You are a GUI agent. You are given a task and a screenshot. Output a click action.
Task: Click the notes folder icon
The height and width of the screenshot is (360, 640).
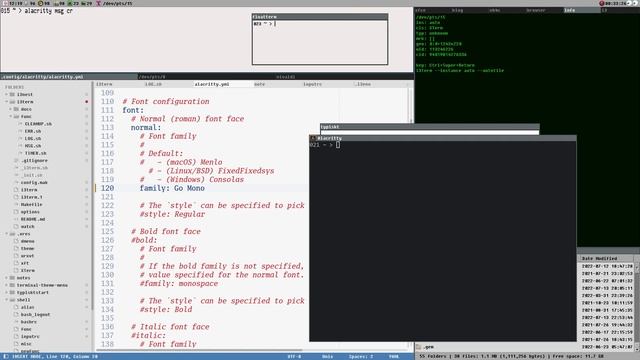[x=12, y=278]
